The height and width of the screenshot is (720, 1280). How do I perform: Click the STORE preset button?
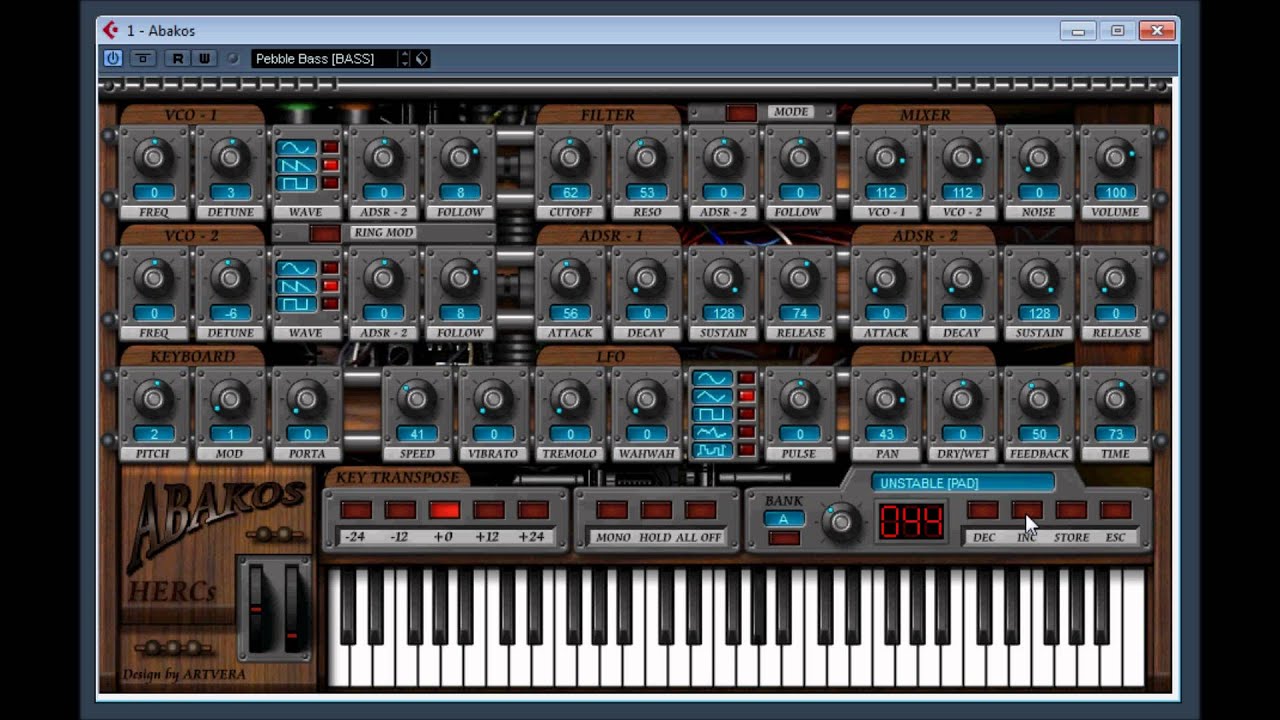[x=1071, y=510]
